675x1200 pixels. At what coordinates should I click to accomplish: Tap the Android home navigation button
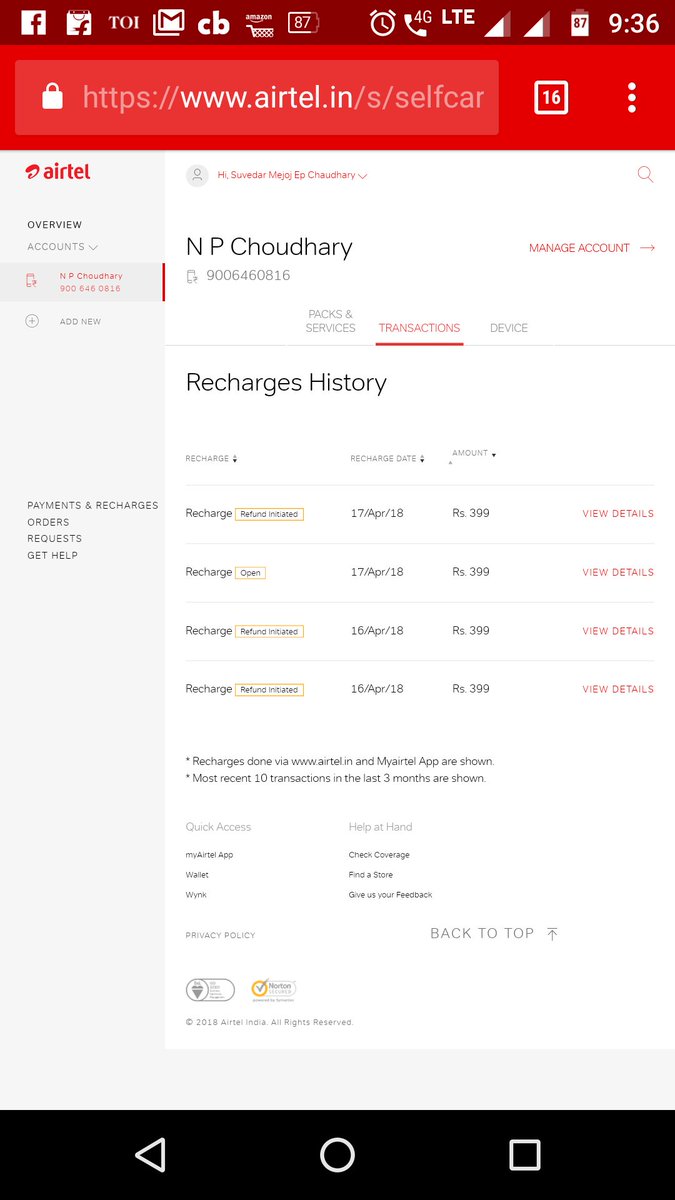click(337, 1155)
